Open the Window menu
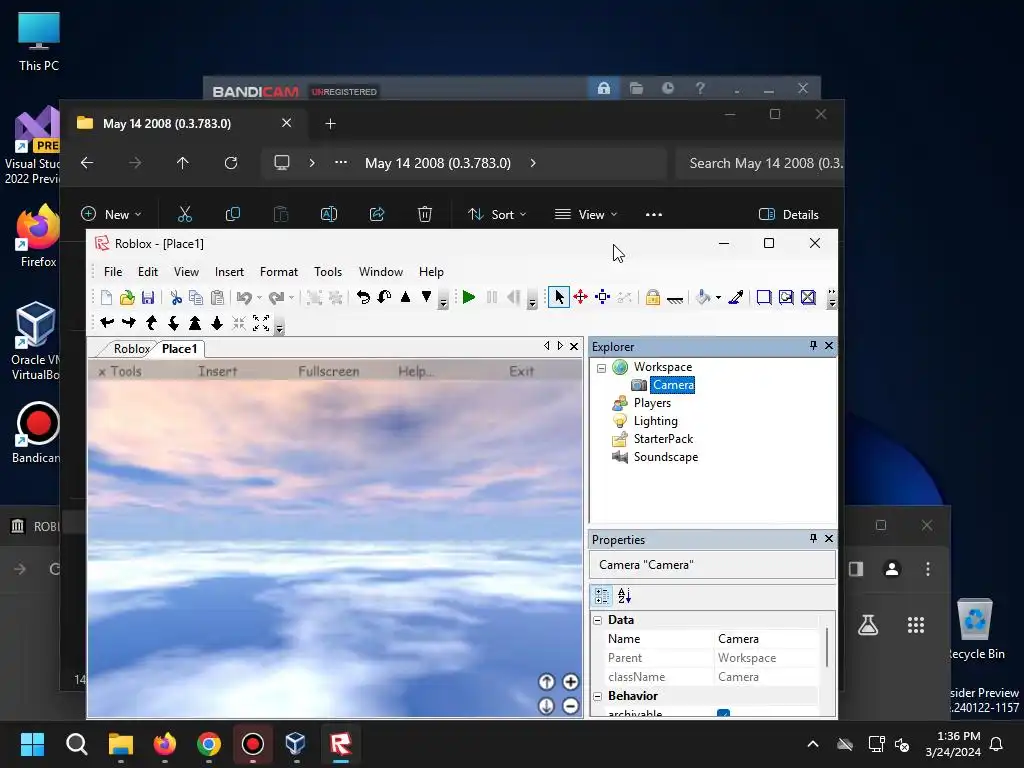 (381, 272)
